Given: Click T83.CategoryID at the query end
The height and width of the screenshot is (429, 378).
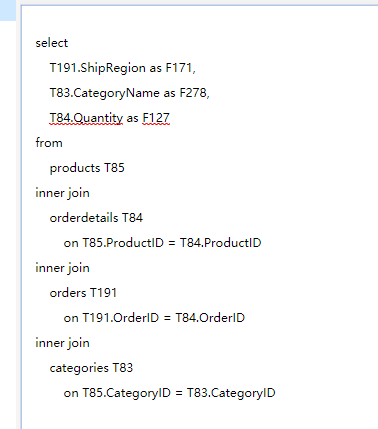Looking at the screenshot, I should (231, 393).
